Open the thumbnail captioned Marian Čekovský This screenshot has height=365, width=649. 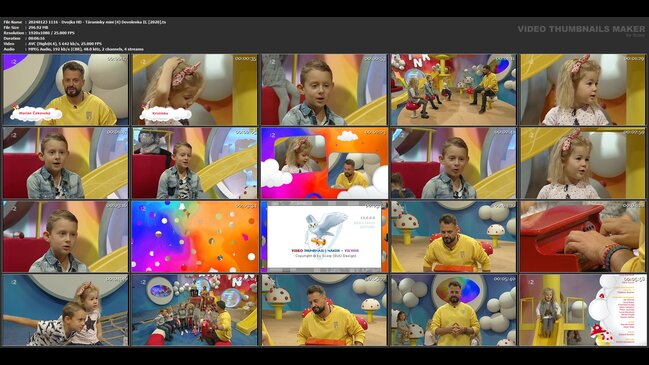point(66,90)
